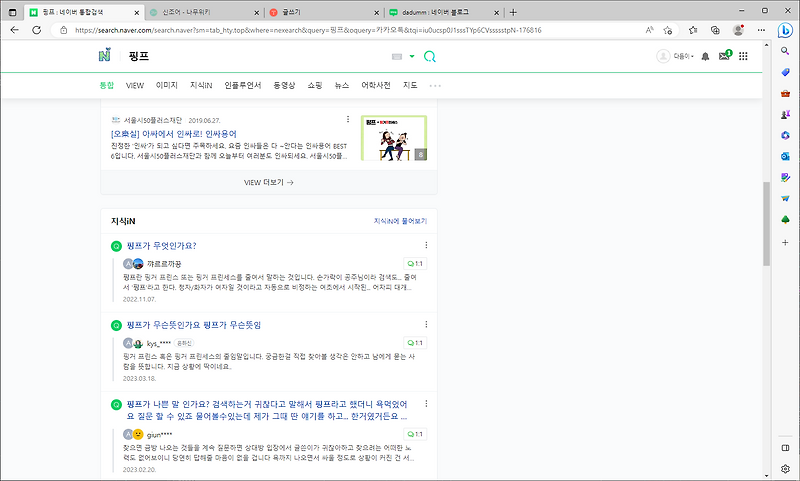Image resolution: width=800 pixels, height=481 pixels.
Task: Open the browser profile avatar
Action: click(x=738, y=30)
